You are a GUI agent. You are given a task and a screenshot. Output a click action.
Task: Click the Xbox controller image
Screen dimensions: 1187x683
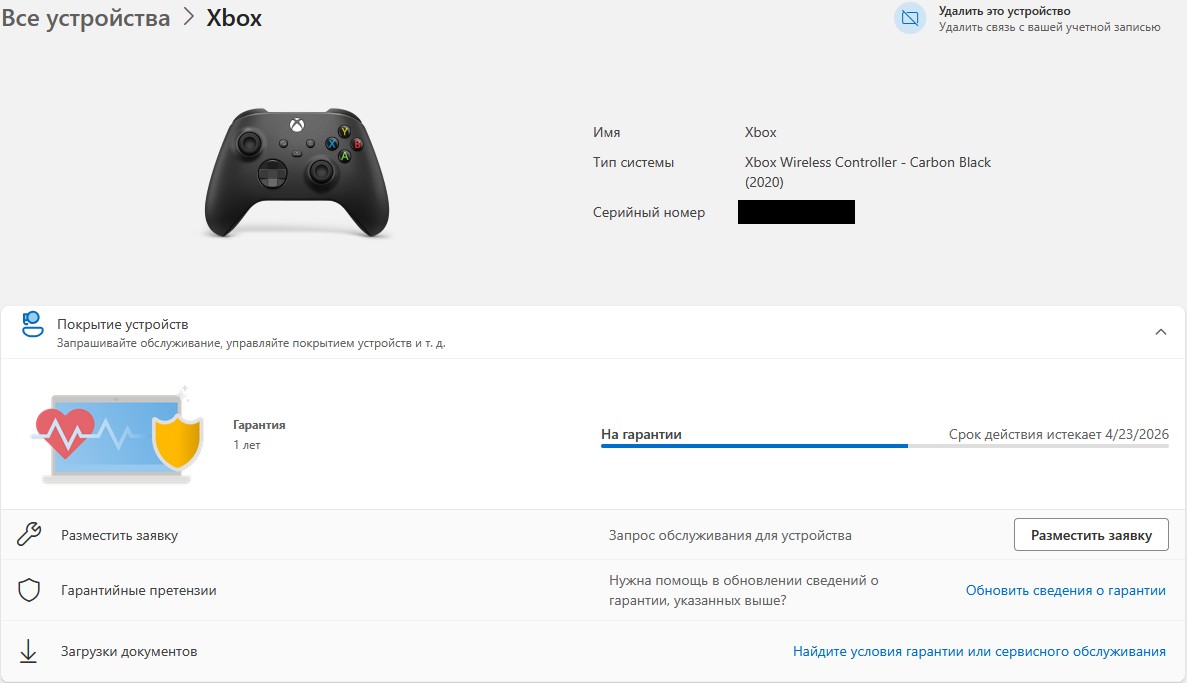[x=297, y=173]
